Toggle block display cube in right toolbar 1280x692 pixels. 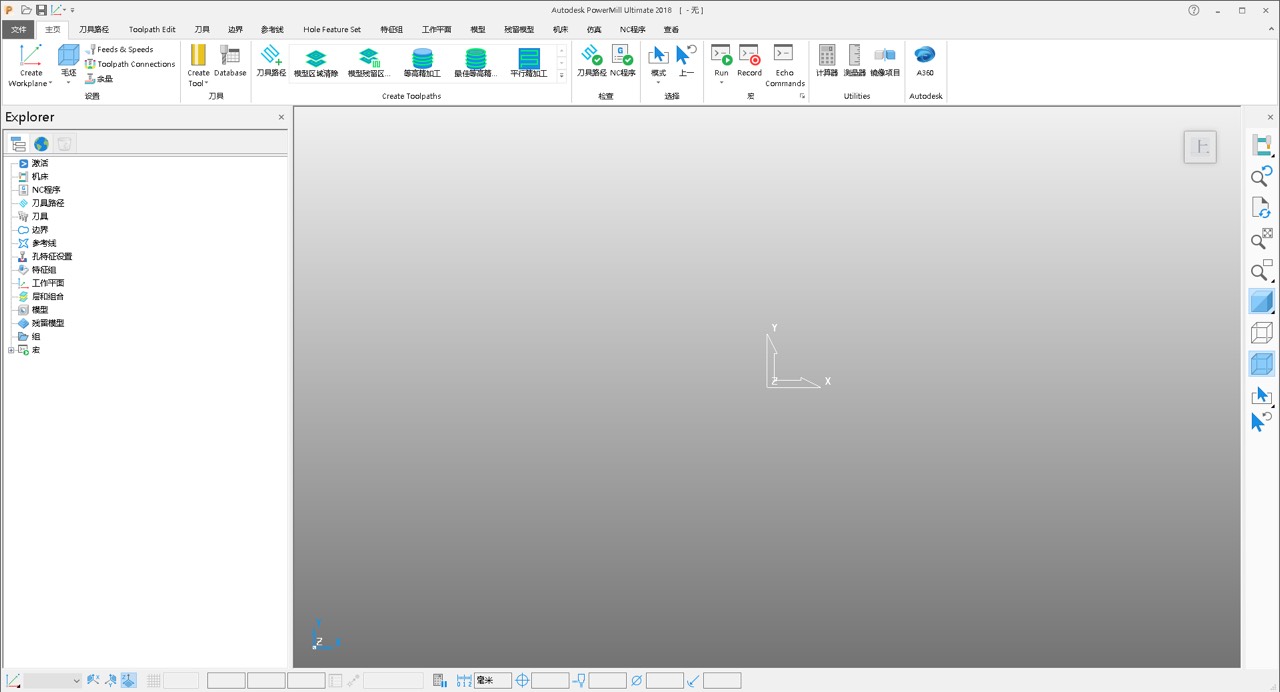pos(1262,364)
